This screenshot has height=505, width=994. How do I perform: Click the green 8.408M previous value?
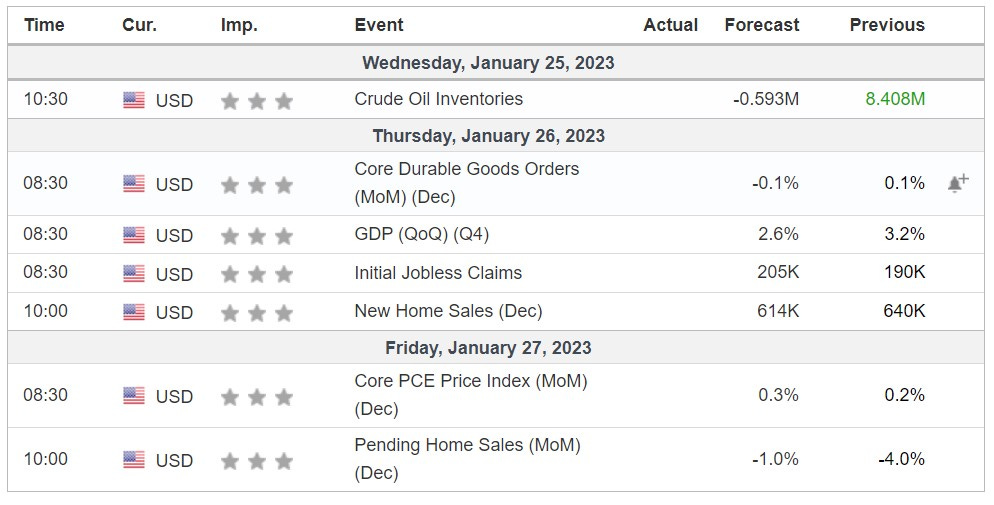tap(895, 99)
